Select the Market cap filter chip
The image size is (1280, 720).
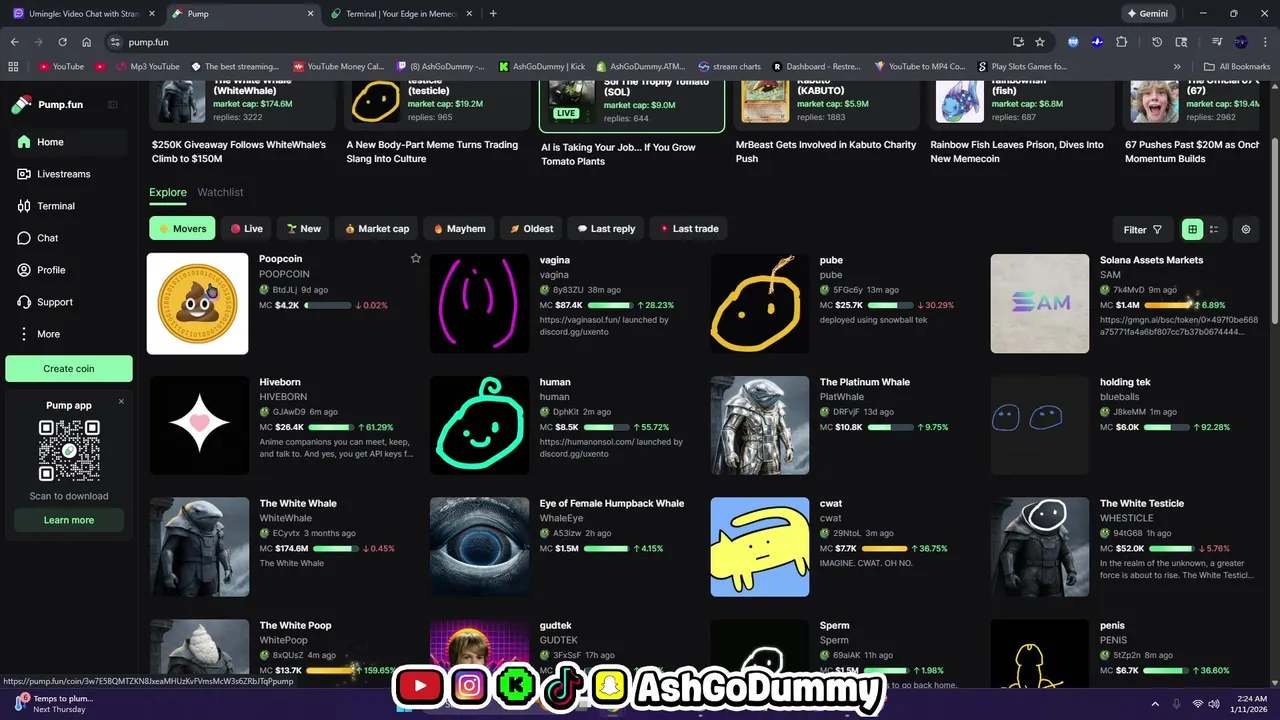(x=376, y=229)
